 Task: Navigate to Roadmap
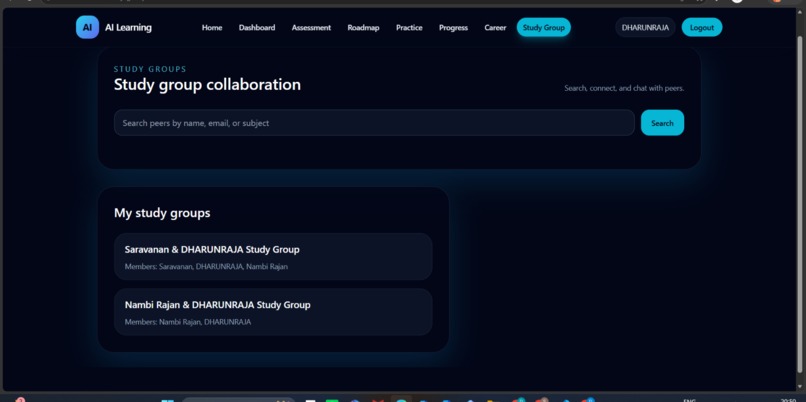point(363,28)
